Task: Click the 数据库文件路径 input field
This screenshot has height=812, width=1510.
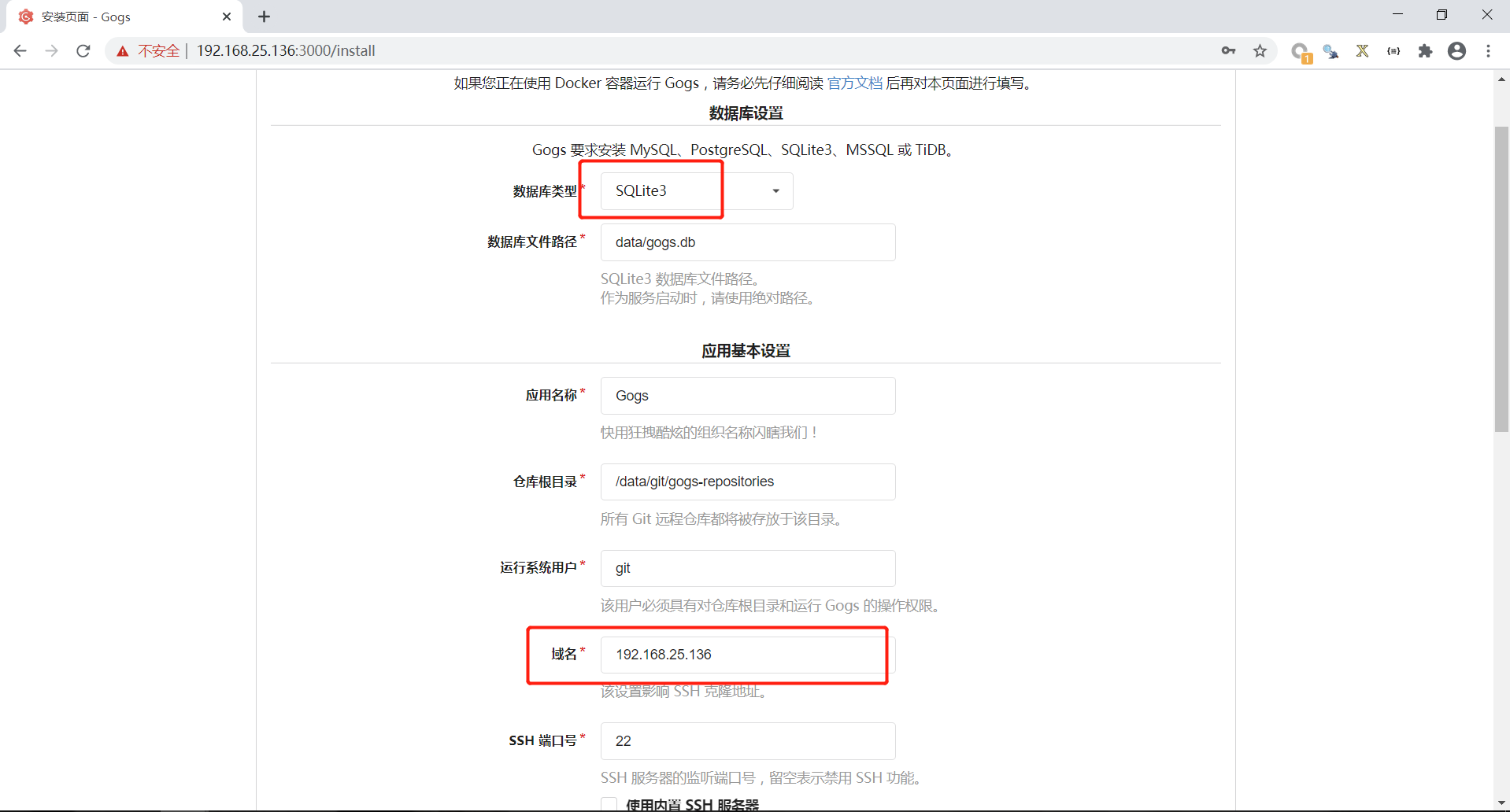Action: [x=748, y=242]
